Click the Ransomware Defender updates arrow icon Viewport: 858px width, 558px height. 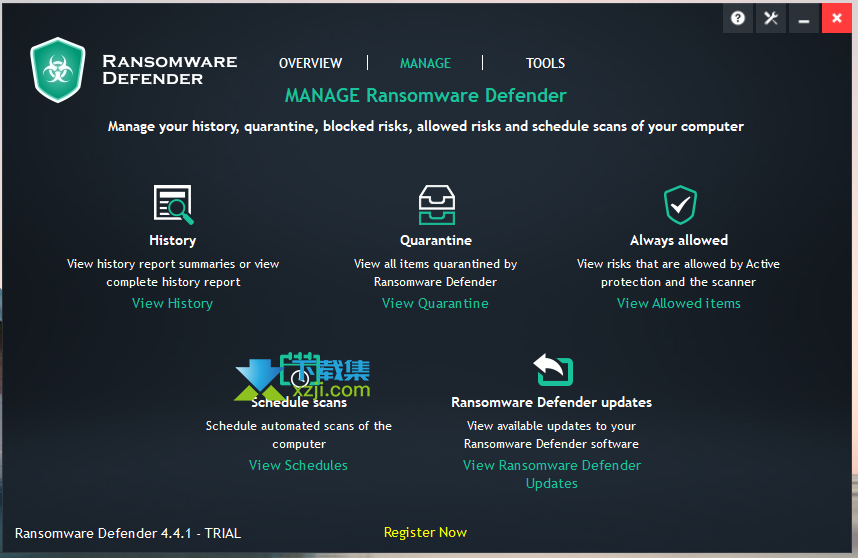(x=553, y=370)
